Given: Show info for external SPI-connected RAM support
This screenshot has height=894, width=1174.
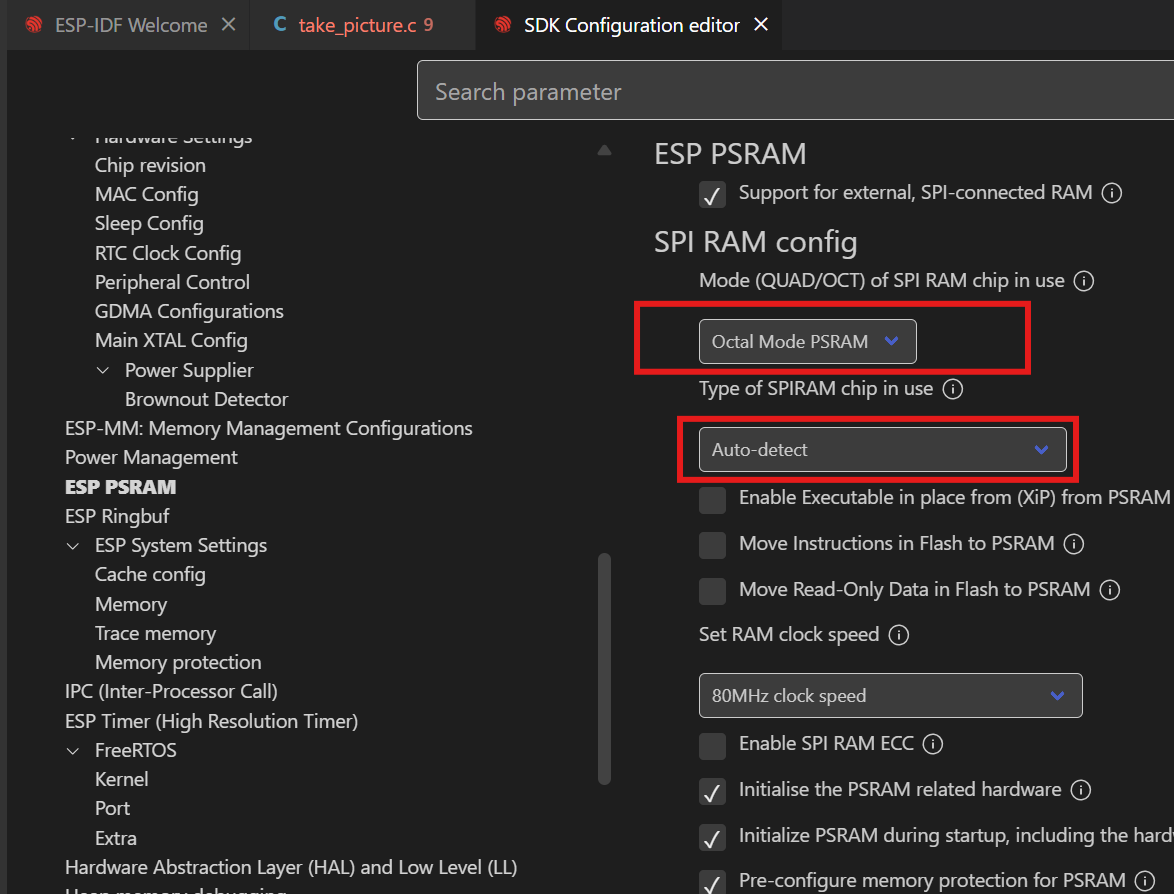Looking at the screenshot, I should point(1112,193).
